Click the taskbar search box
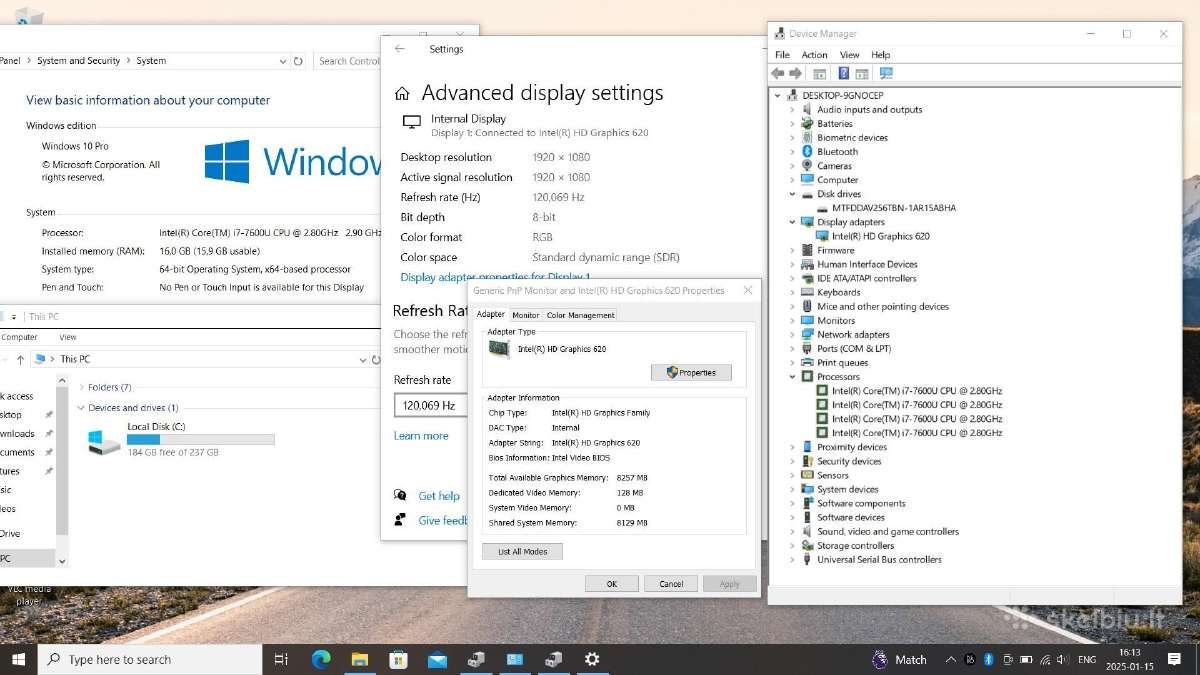 pos(150,659)
